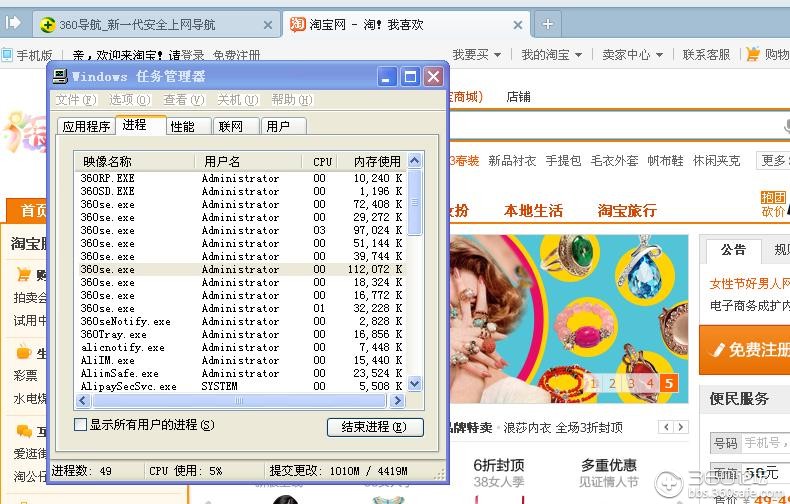Image resolution: width=790 pixels, height=504 pixels.
Task: Switch to the 应用程序 tab
Action: click(86, 126)
